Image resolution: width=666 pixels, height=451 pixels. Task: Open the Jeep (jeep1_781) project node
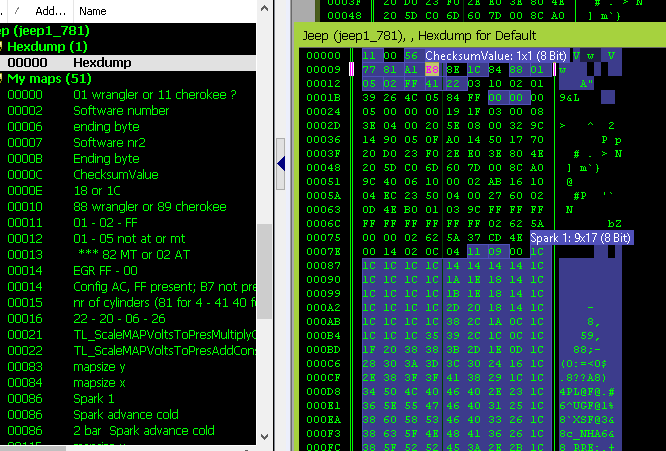[42, 30]
